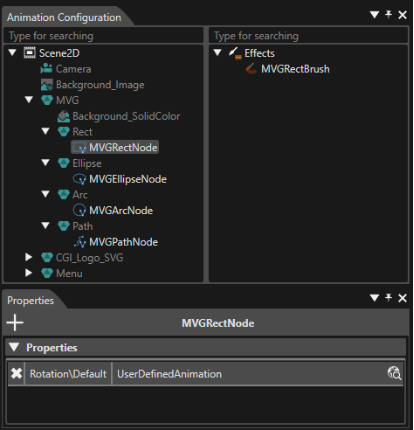414x430 pixels.
Task: Pin the Properties panel
Action: [x=388, y=297]
